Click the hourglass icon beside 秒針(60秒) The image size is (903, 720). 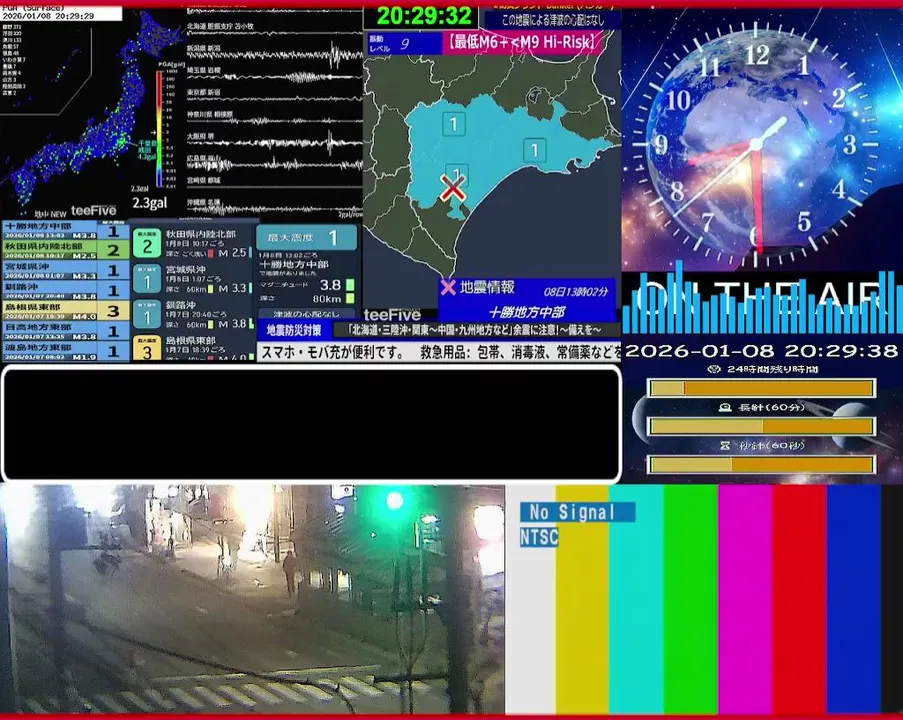pyautogui.click(x=725, y=445)
